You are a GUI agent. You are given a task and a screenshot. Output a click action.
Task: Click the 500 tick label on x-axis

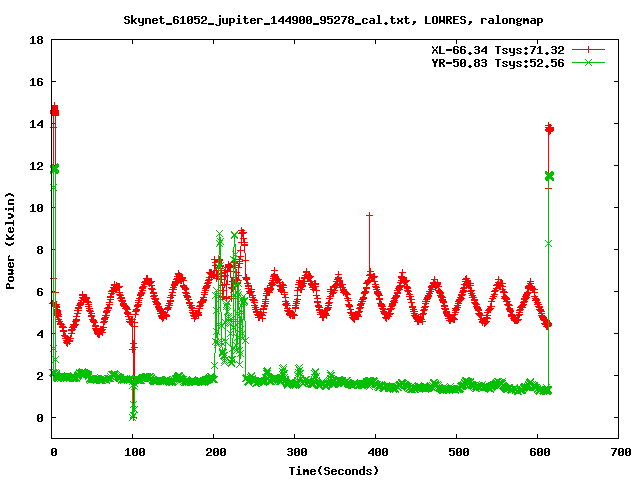pos(456,451)
